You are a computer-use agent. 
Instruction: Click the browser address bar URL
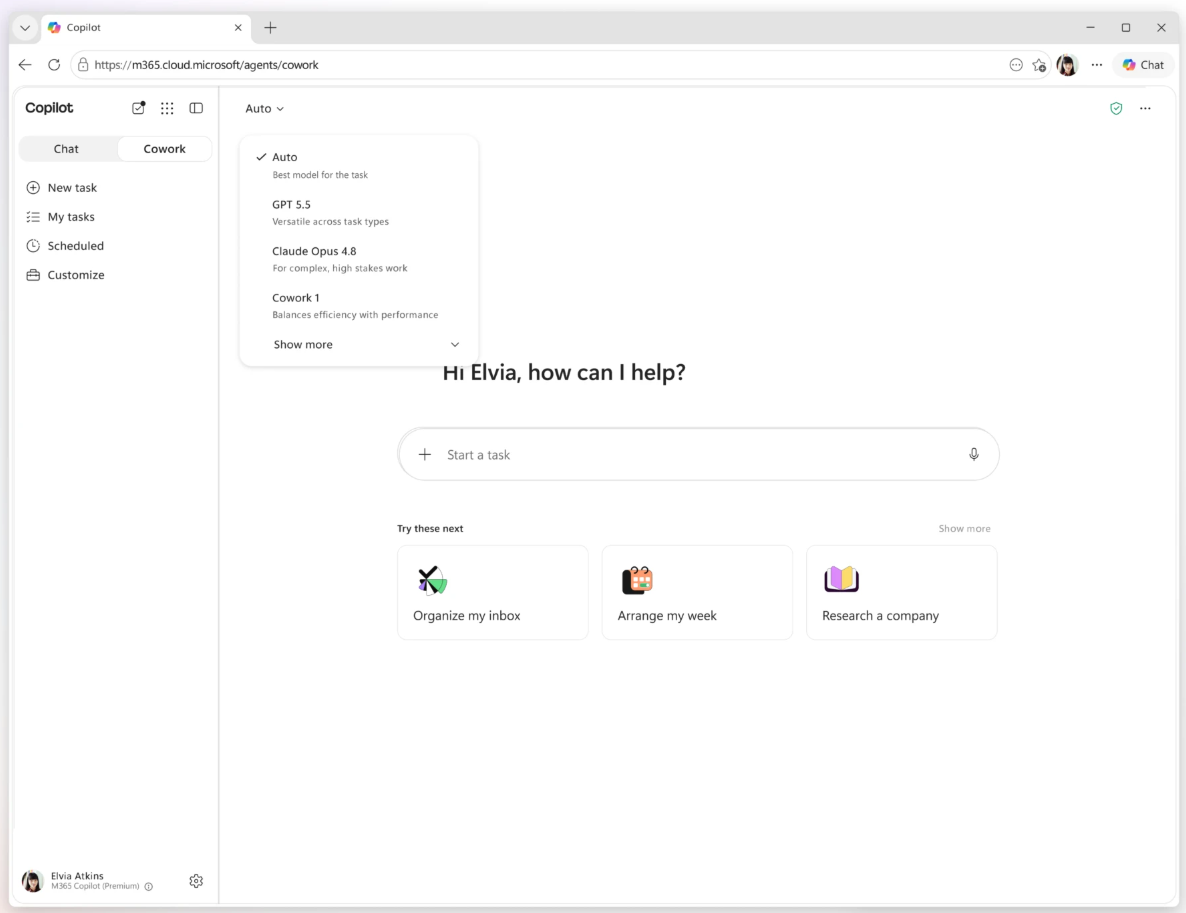[x=206, y=65]
